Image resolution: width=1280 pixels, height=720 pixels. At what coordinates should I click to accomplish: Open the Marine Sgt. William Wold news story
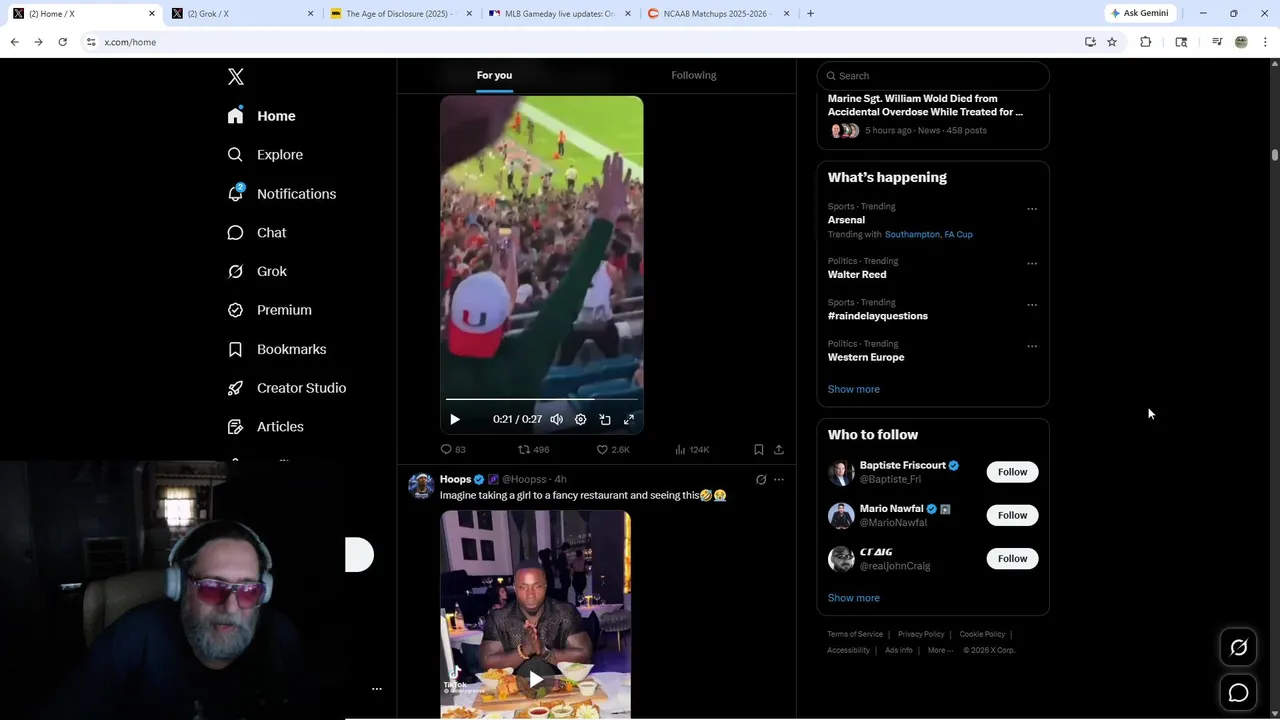[x=926, y=105]
